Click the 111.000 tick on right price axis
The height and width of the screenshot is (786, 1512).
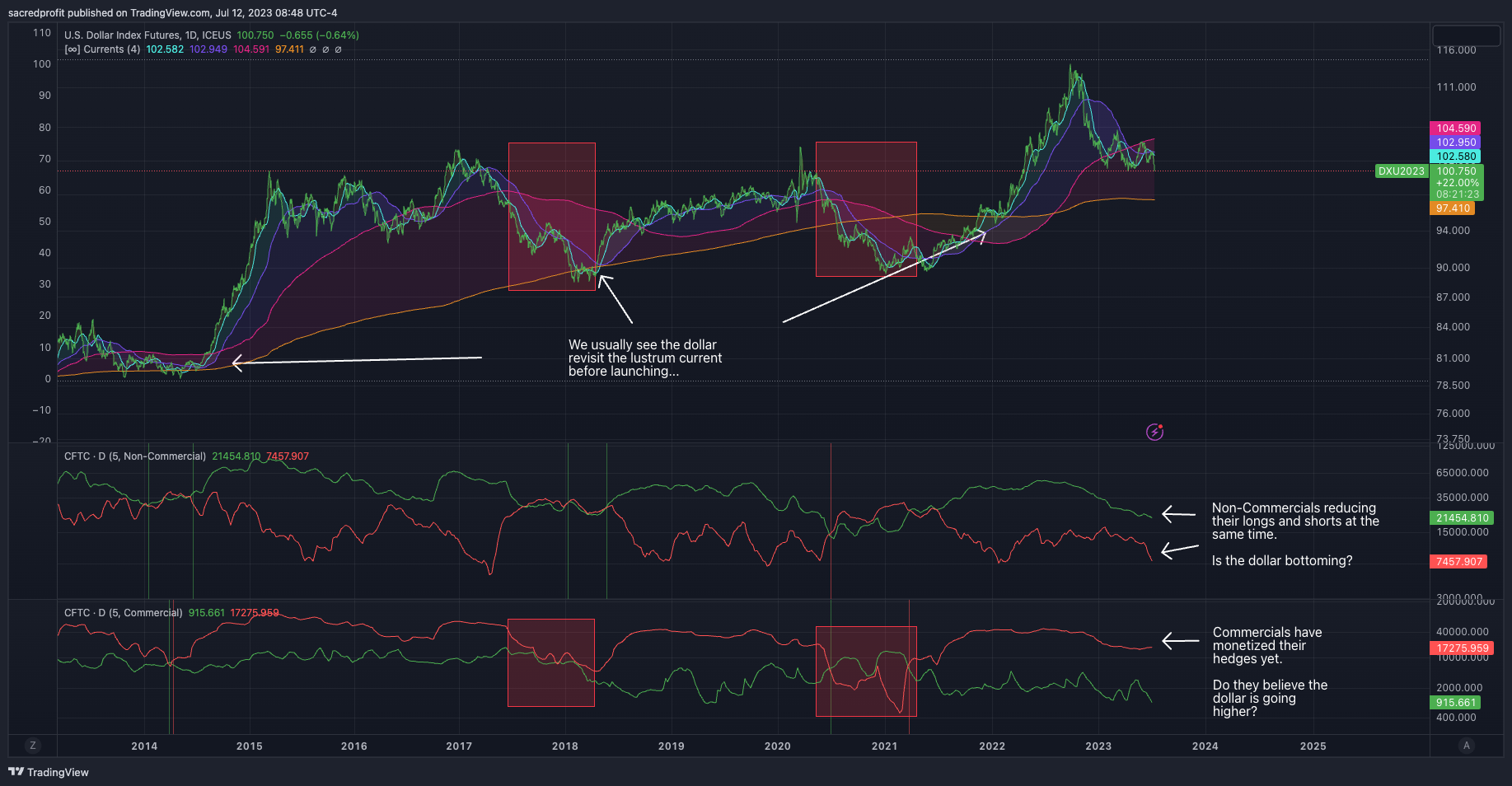[x=1457, y=87]
